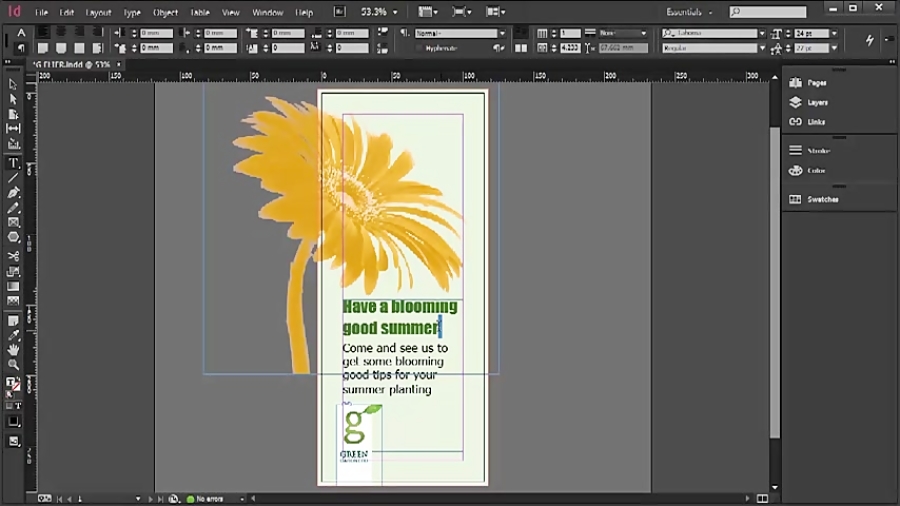Toggle the screen mode button in toolbox
Viewport: 900px width, 506px height.
13,441
